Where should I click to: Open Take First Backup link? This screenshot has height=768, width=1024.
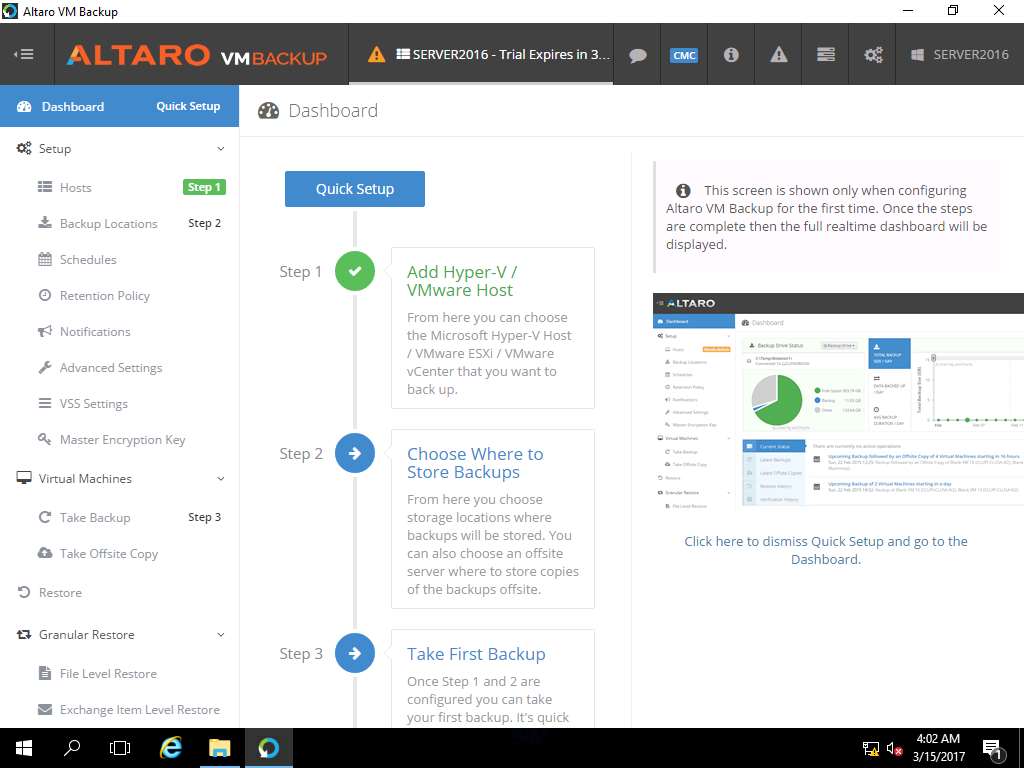476,654
